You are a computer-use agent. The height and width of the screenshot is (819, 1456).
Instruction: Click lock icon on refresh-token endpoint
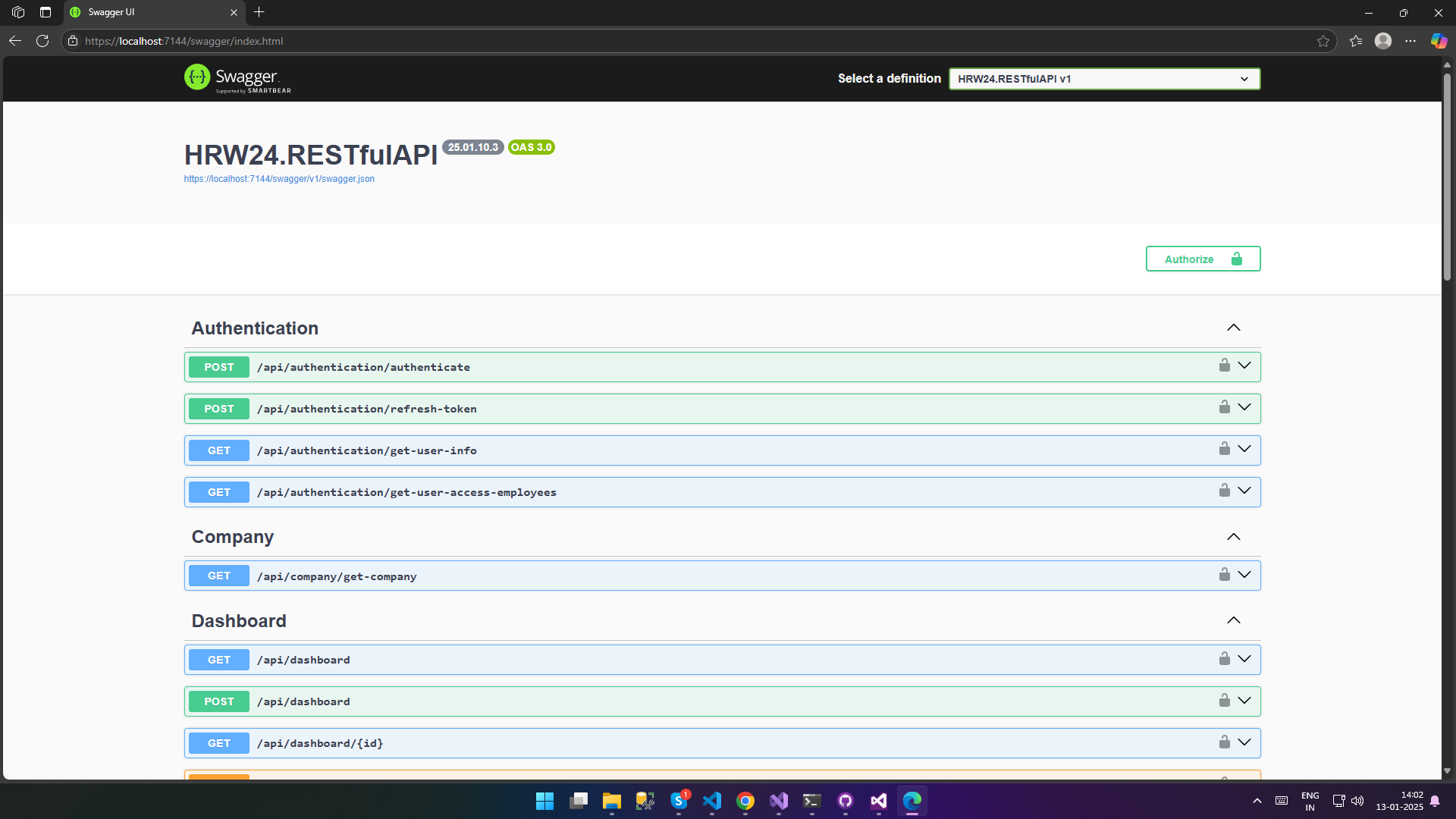[1224, 407]
